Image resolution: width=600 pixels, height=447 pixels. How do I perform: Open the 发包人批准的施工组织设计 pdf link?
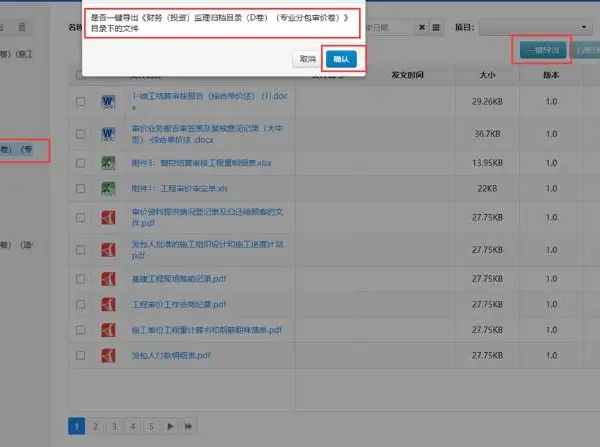(207, 250)
